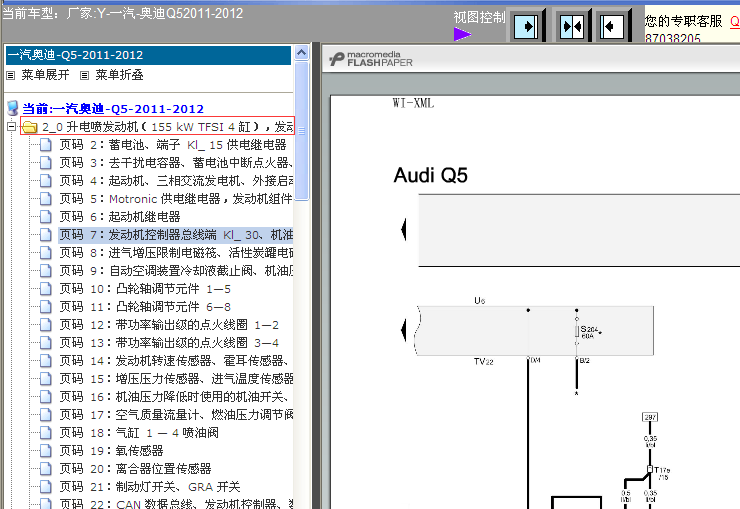740x509 pixels.
Task: Collapse the 2_0 升电喷发动机 folder node
Action: (11, 126)
